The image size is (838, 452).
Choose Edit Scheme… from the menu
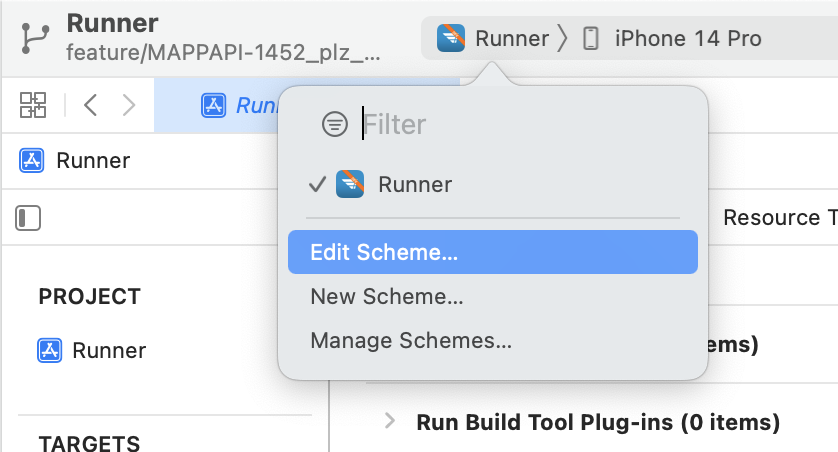(493, 252)
